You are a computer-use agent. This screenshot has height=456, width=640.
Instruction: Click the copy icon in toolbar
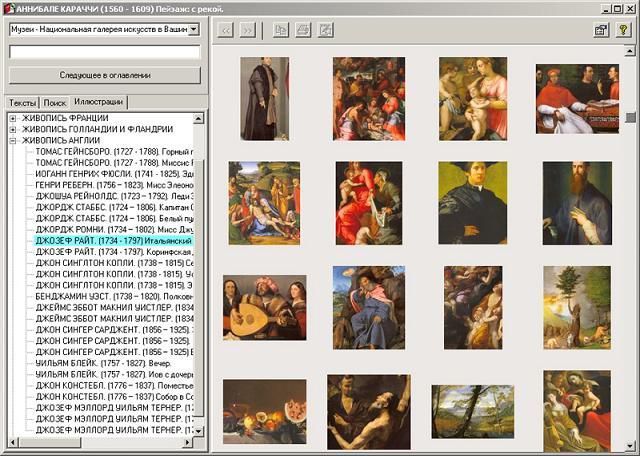tap(280, 30)
